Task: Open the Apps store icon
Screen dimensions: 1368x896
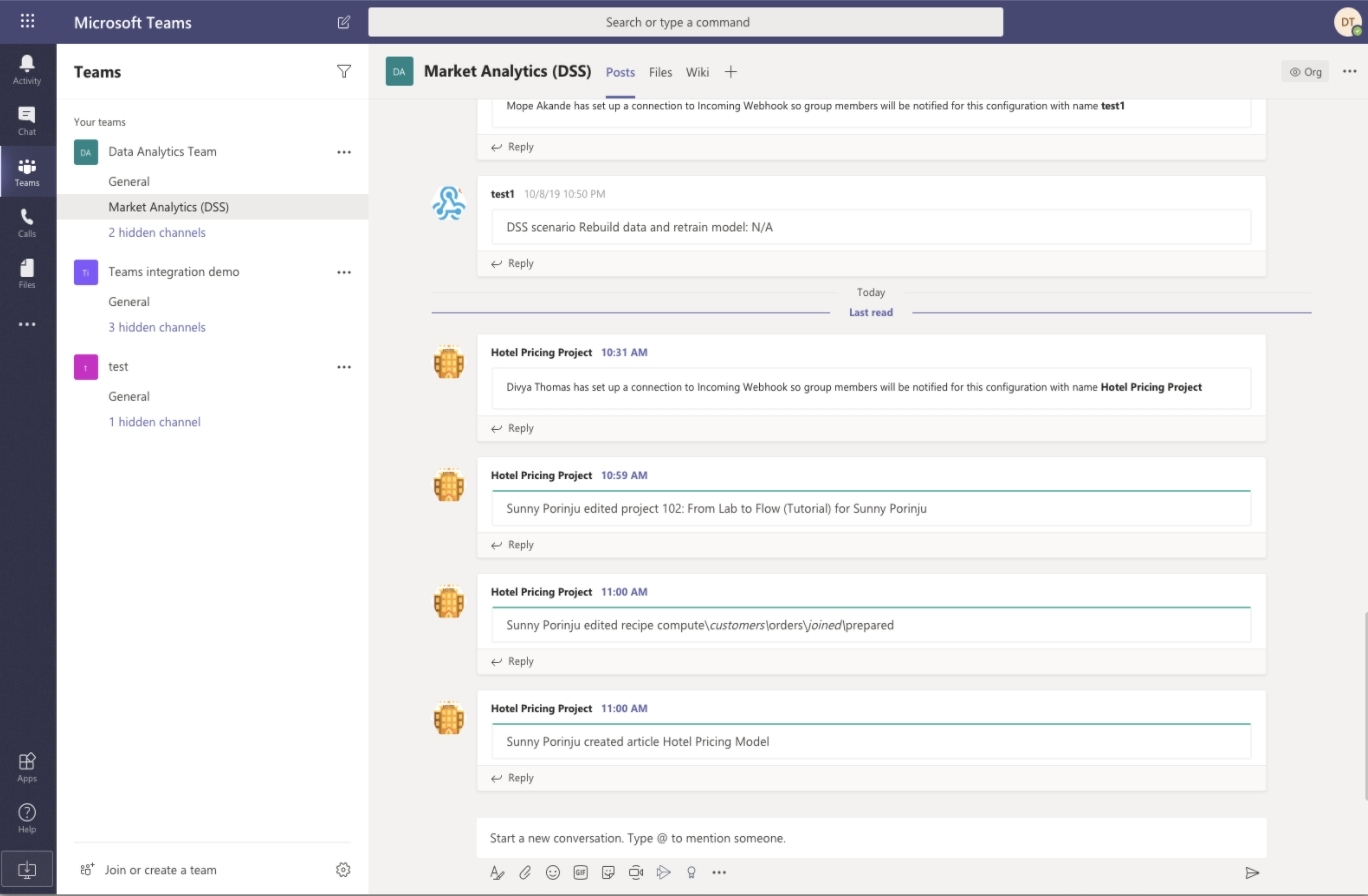Action: [27, 767]
